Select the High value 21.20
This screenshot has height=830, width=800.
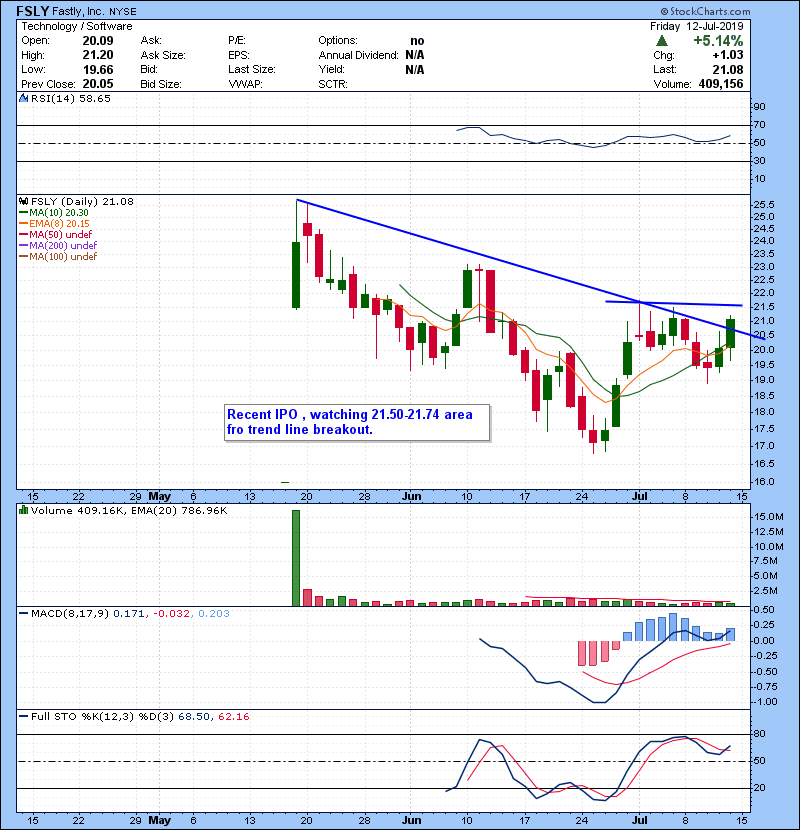98,55
